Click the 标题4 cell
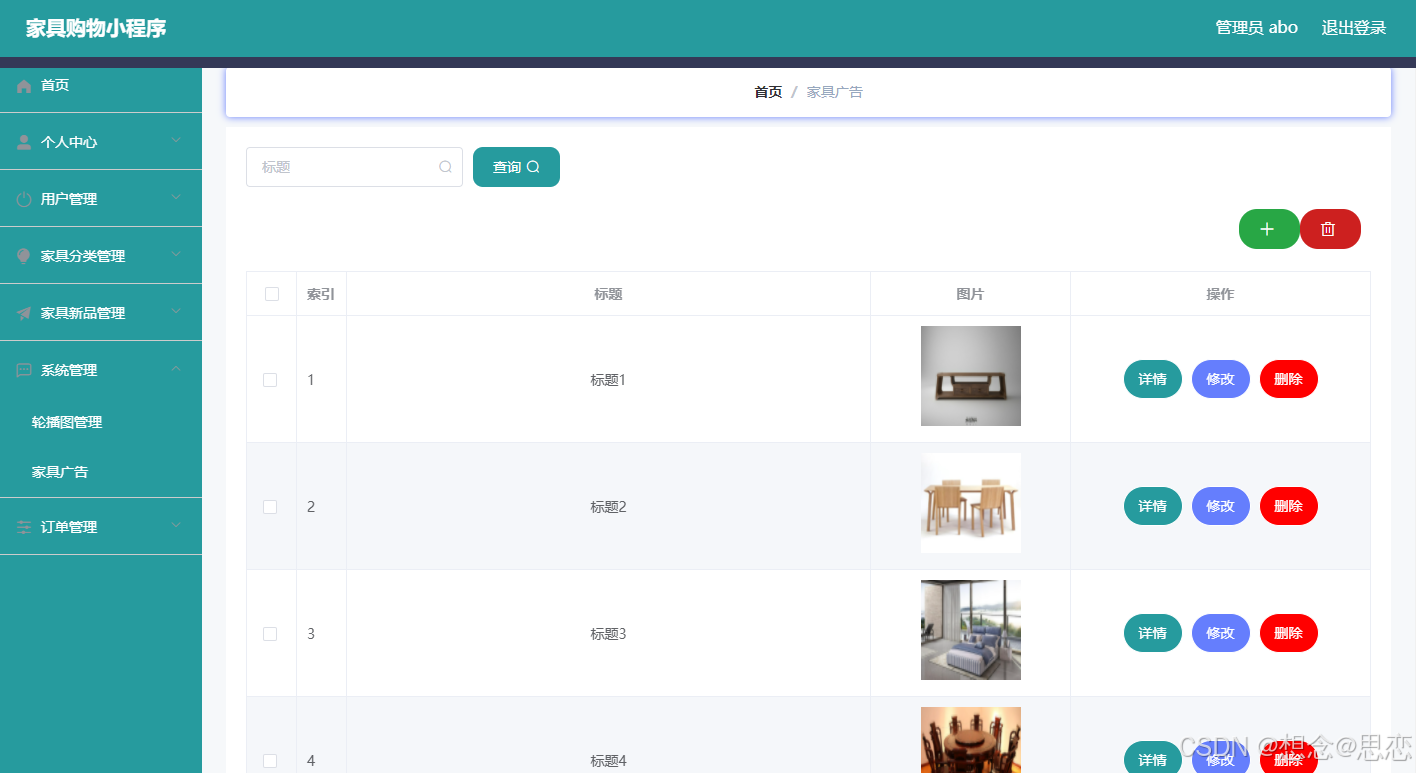Image resolution: width=1416 pixels, height=773 pixels. tap(608, 761)
